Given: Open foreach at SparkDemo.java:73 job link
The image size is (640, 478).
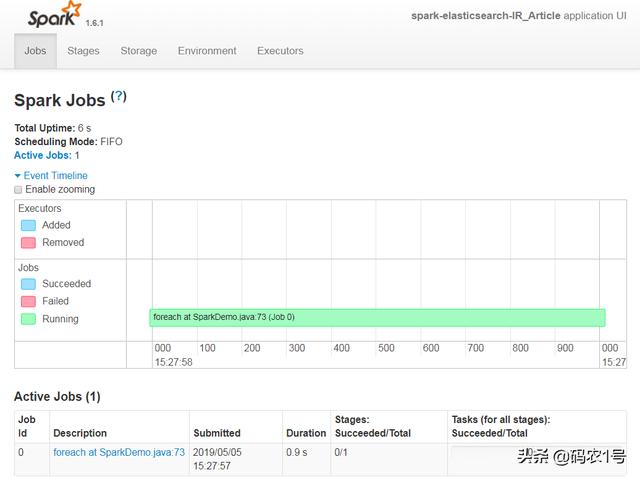Looking at the screenshot, I should (x=119, y=452).
